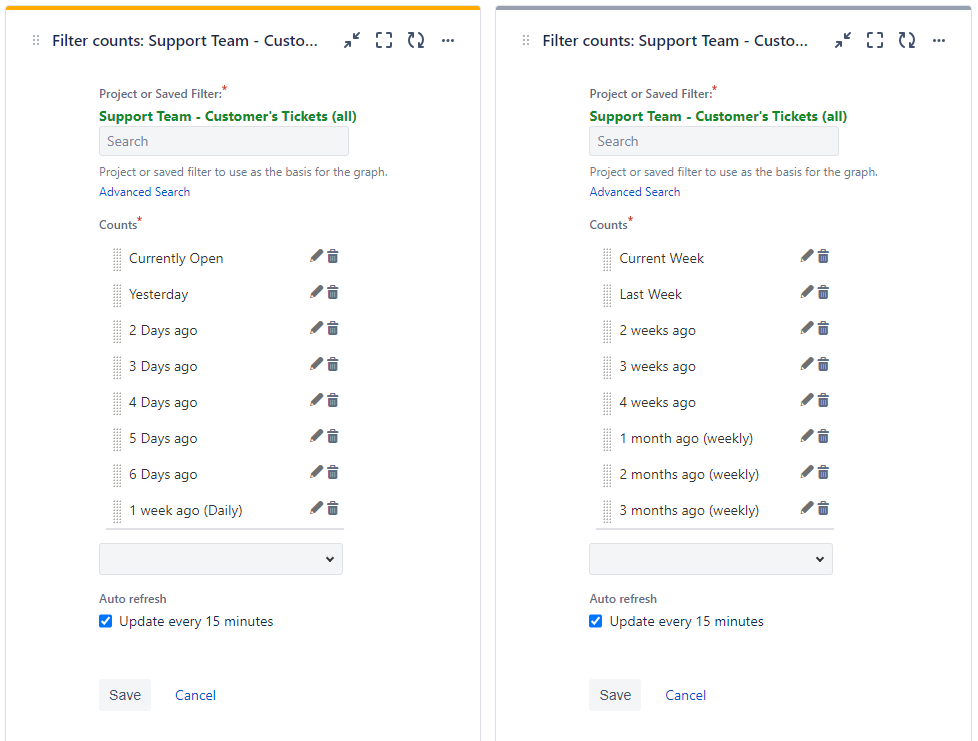Uncheck left gadget's Update every 15 minutes
978x741 pixels.
point(105,621)
